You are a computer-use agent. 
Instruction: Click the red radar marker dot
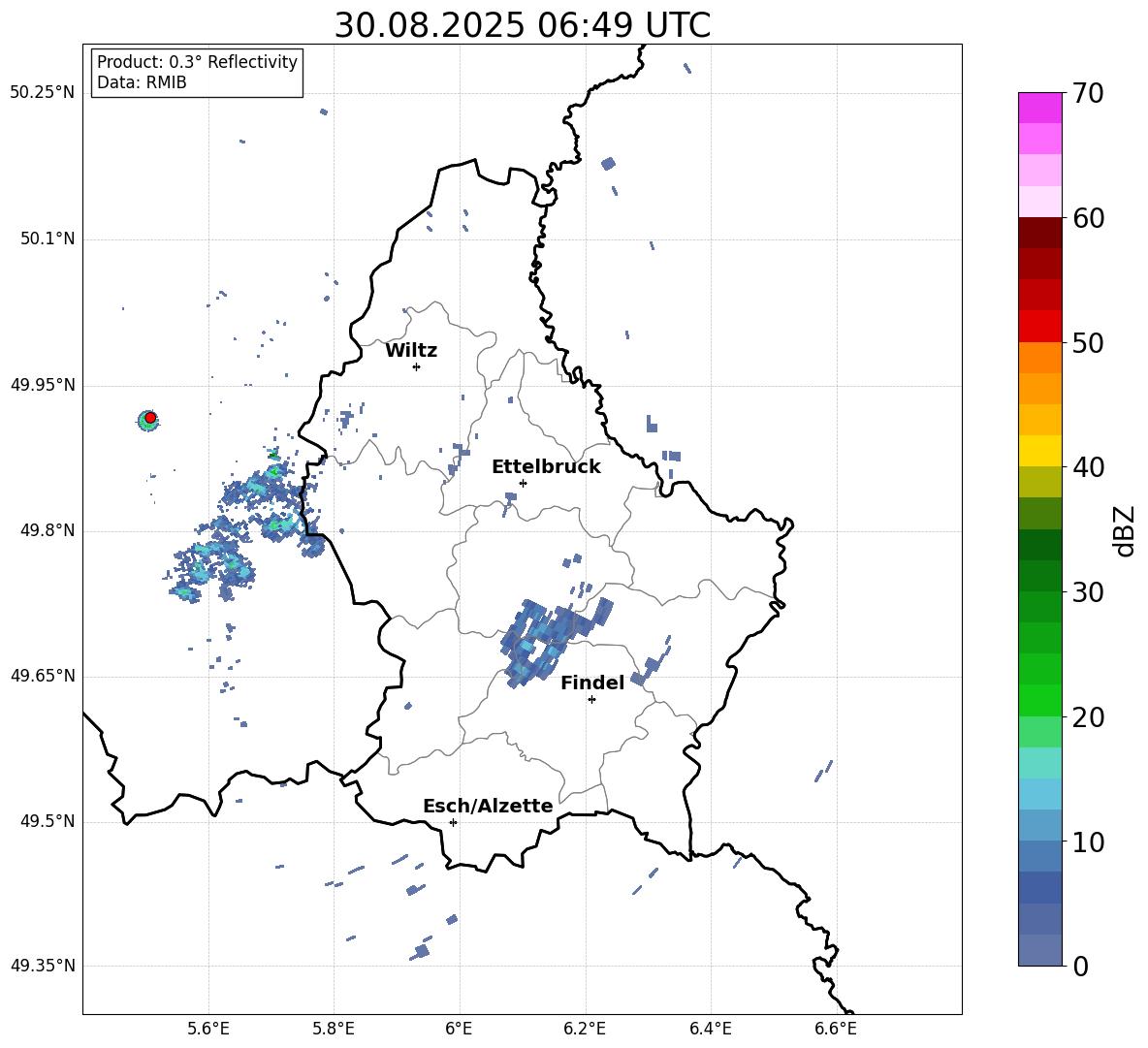pyautogui.click(x=150, y=418)
